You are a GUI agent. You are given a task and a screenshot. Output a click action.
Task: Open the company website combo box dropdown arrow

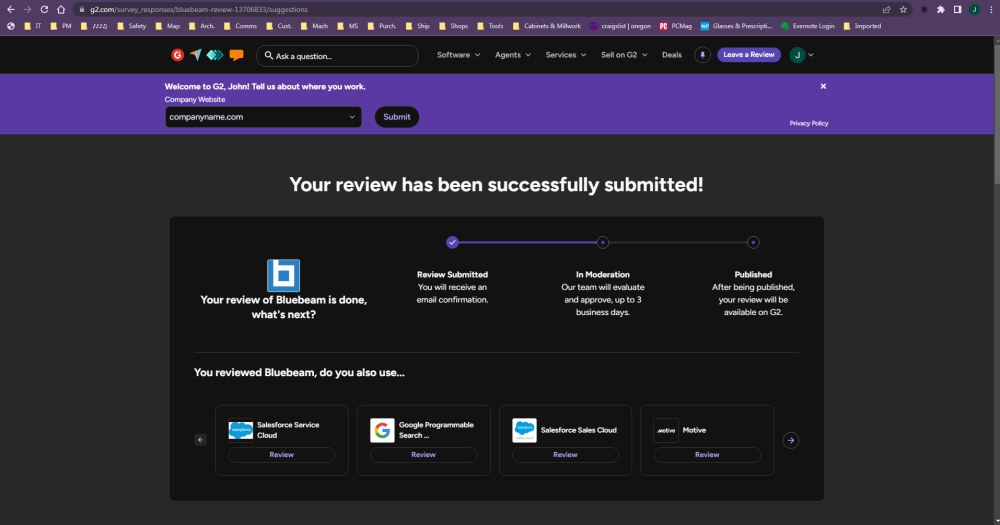coord(351,117)
